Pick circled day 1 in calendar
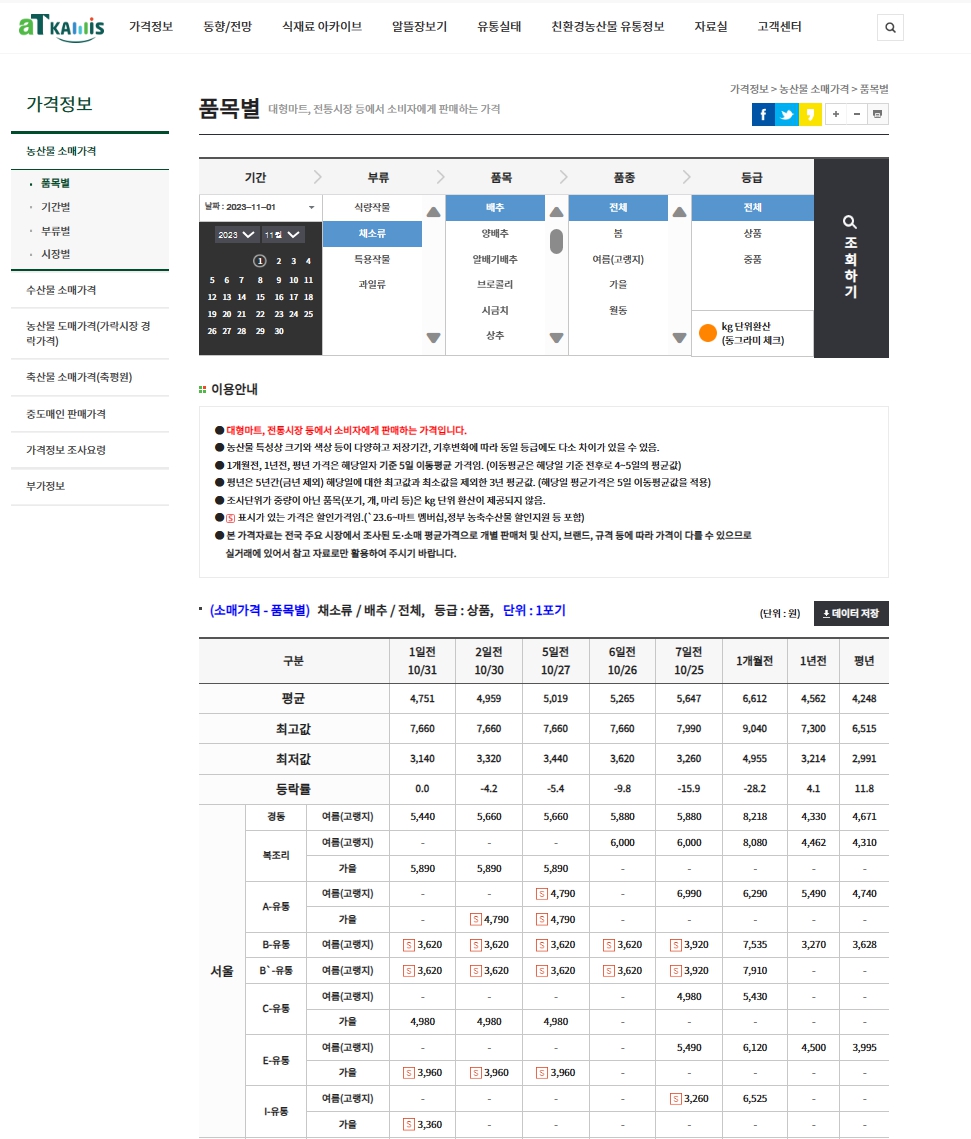The image size is (971, 1139). 260,261
